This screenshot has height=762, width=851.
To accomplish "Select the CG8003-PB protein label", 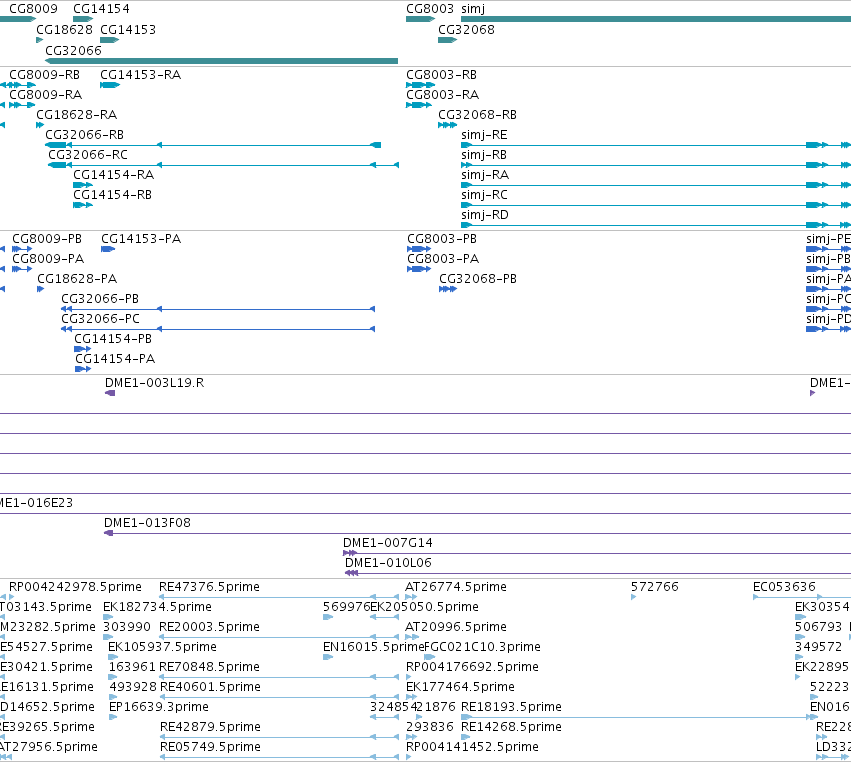I will pos(442,239).
